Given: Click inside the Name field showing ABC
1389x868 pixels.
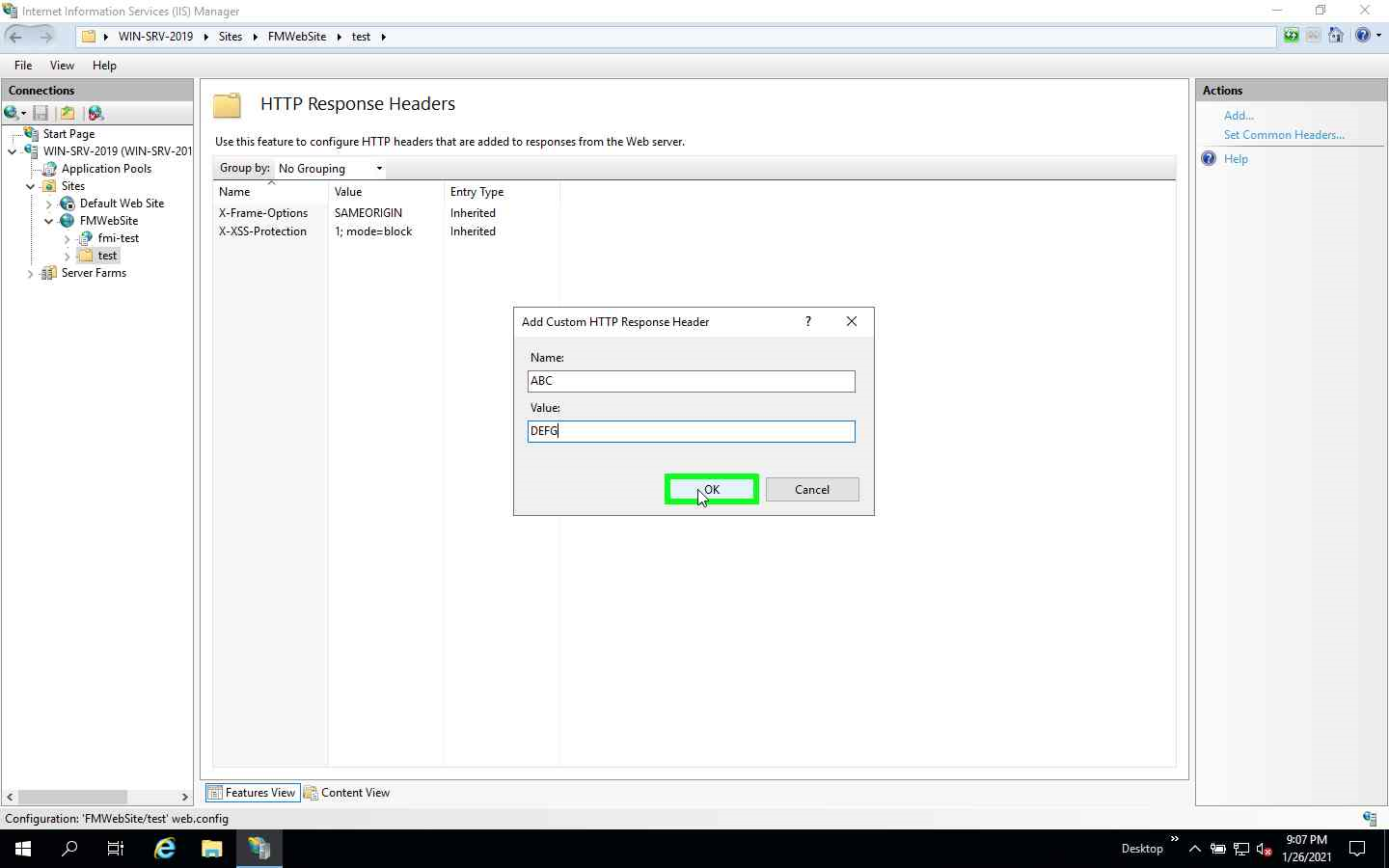Looking at the screenshot, I should [691, 381].
